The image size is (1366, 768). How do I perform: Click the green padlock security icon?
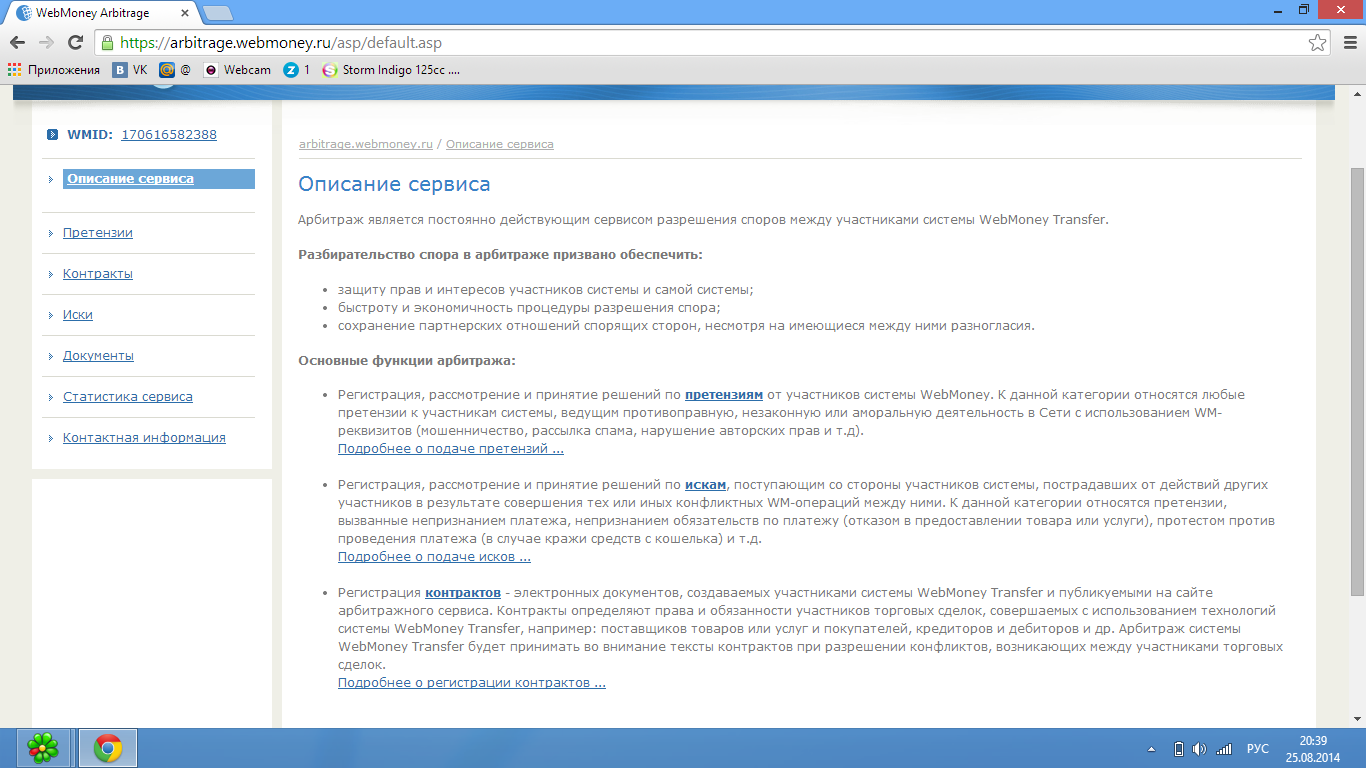point(108,43)
